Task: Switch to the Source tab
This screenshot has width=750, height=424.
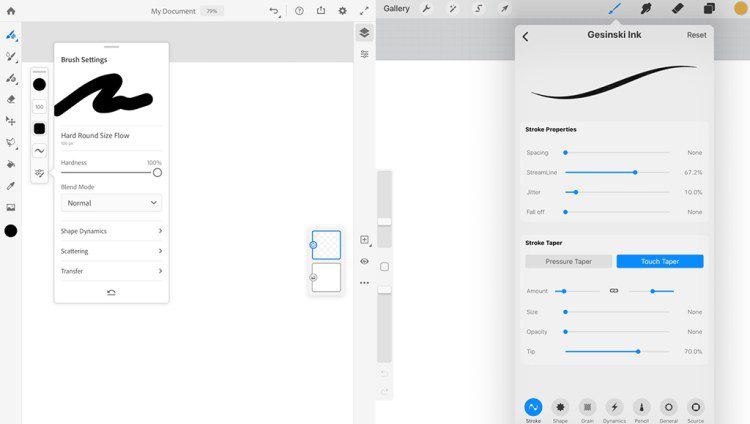Action: [x=696, y=411]
